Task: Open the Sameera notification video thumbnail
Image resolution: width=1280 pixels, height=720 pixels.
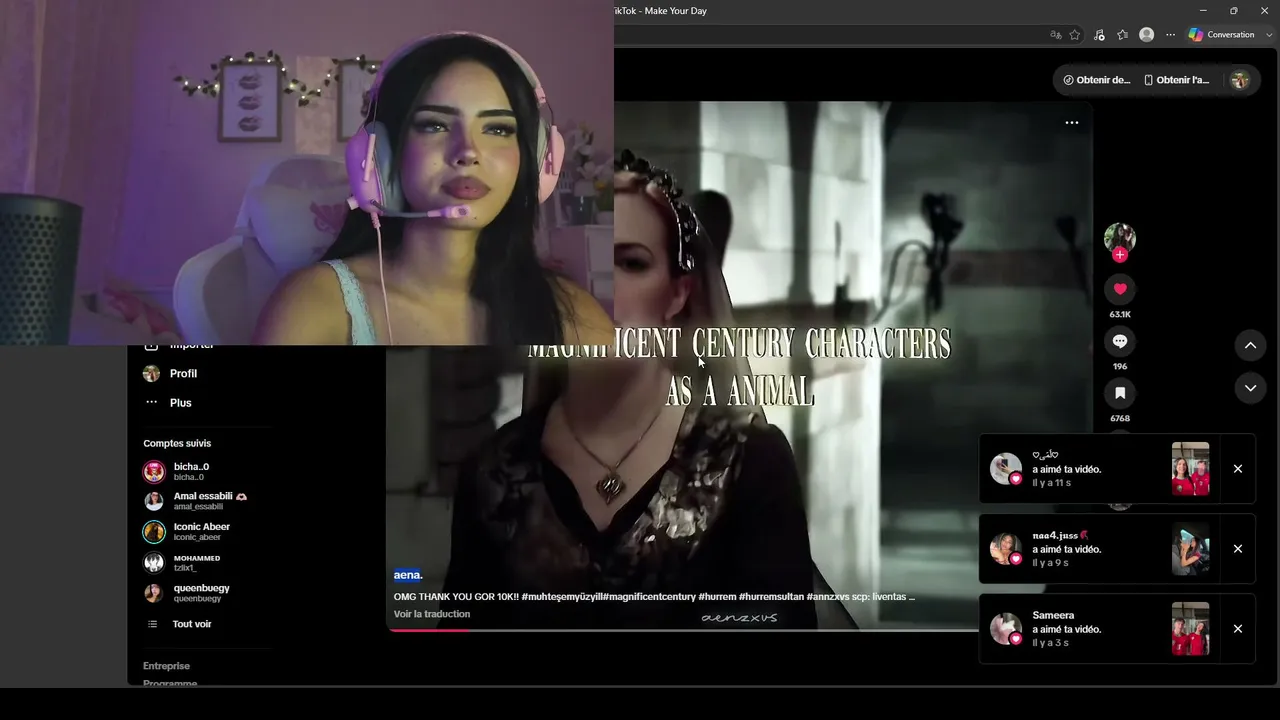Action: tap(1190, 629)
